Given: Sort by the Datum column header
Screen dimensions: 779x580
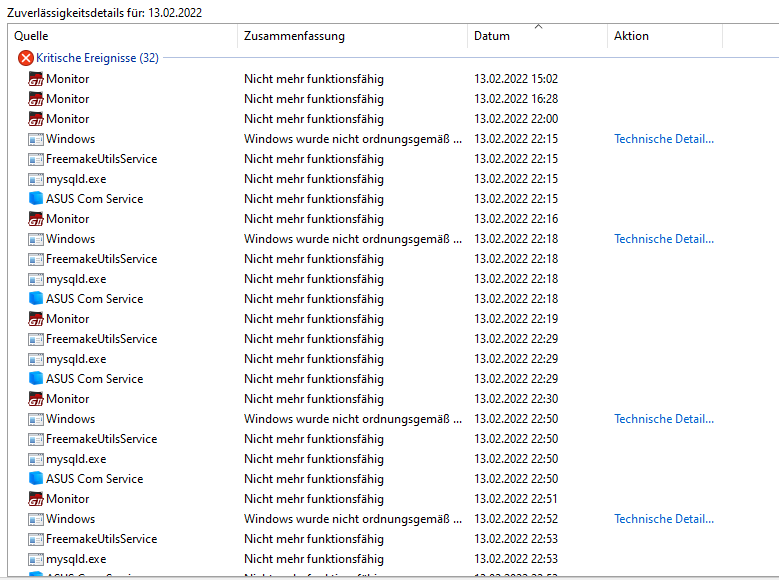Looking at the screenshot, I should point(538,36).
